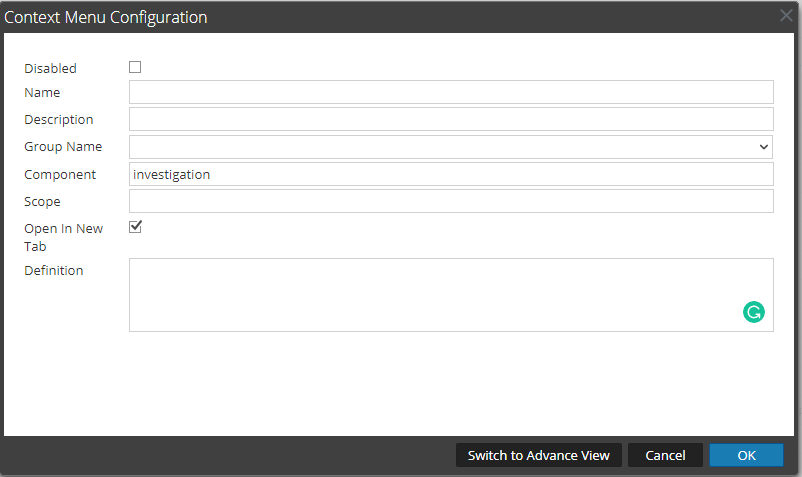Click the Component label text
Image resolution: width=802 pixels, height=477 pixels.
click(x=60, y=174)
